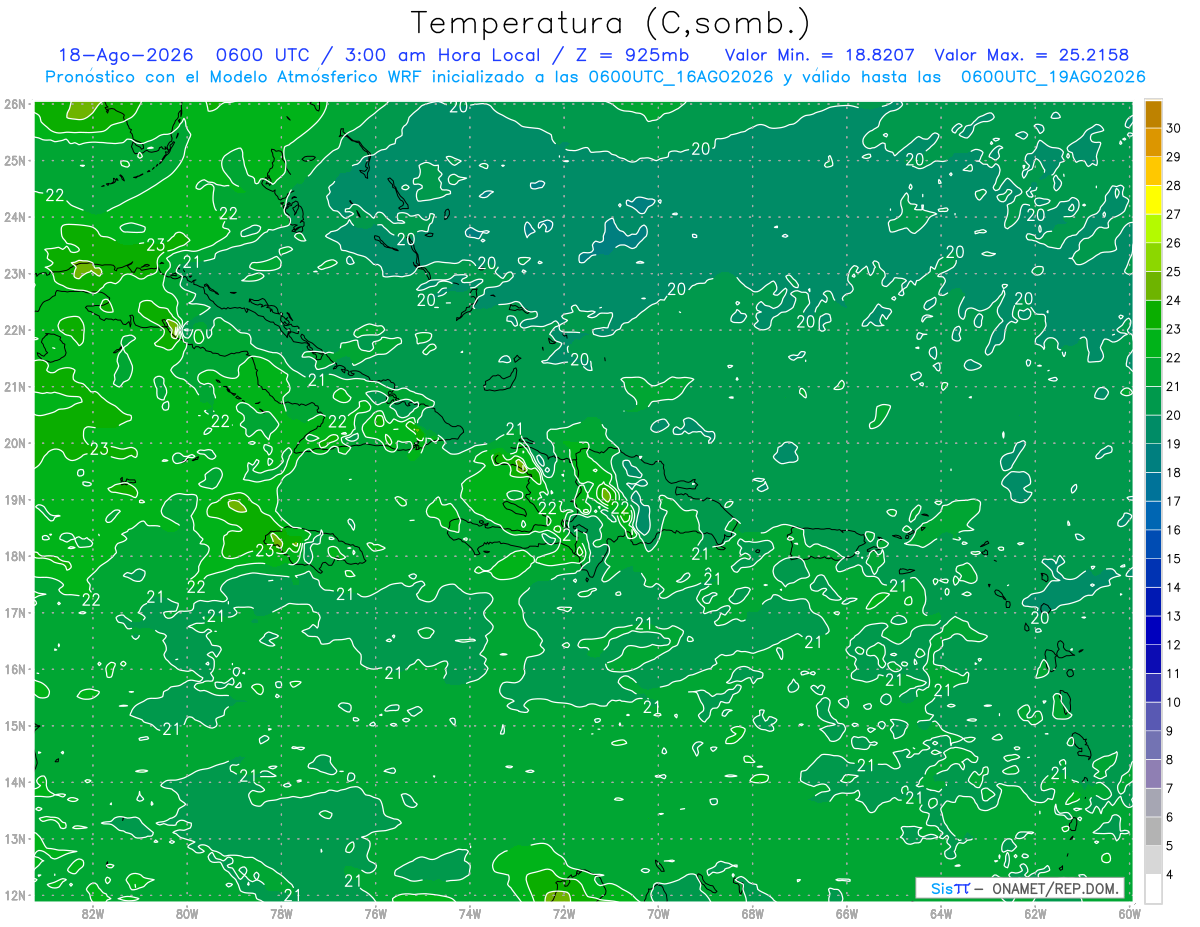Image resolution: width=1200 pixels, height=927 pixels.
Task: Click the '20N' latitude axis label
Action: coord(15,443)
